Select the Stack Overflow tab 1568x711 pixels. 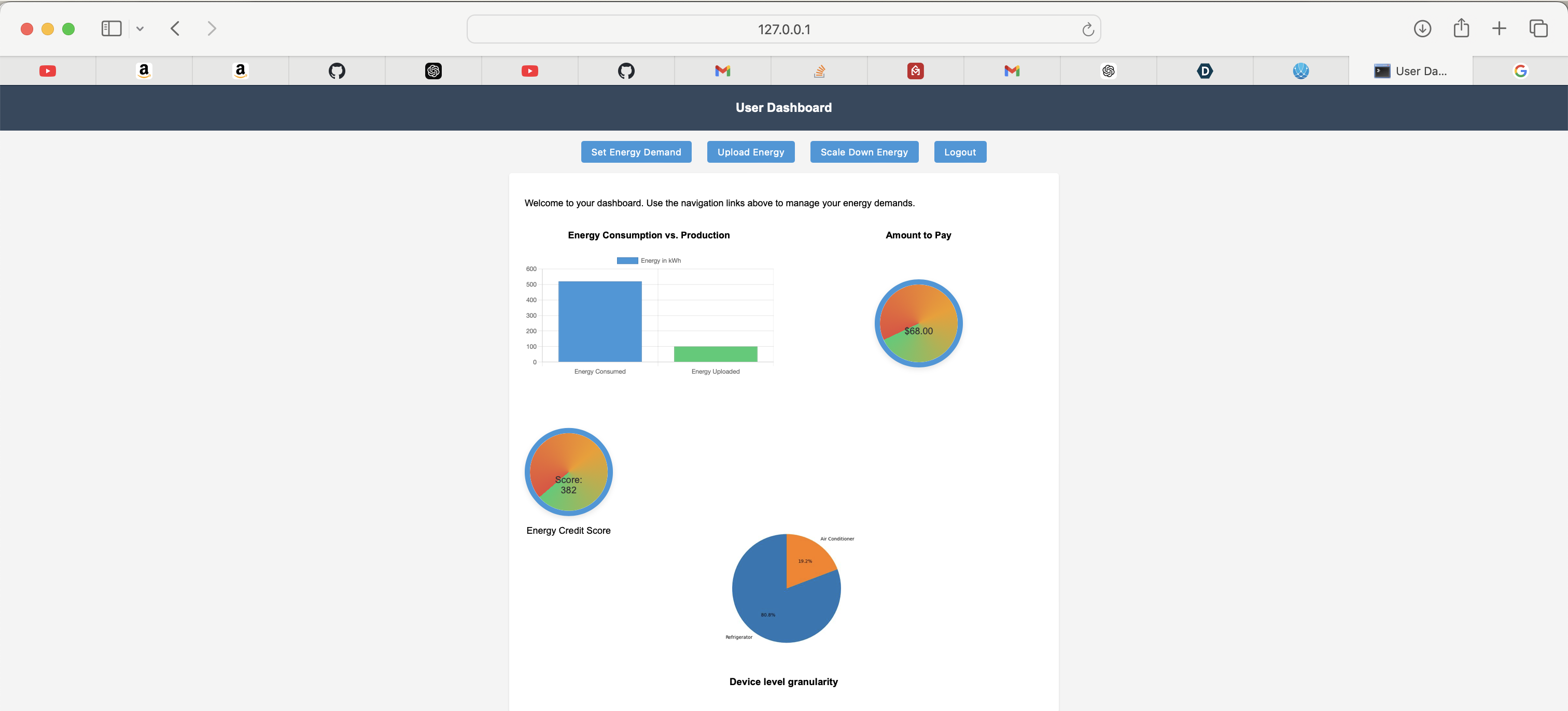(x=819, y=71)
